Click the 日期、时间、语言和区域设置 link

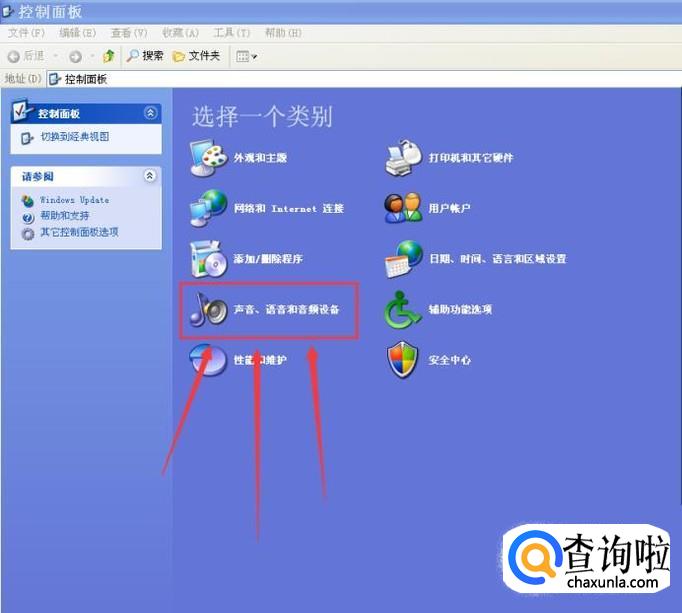pyautogui.click(x=497, y=259)
